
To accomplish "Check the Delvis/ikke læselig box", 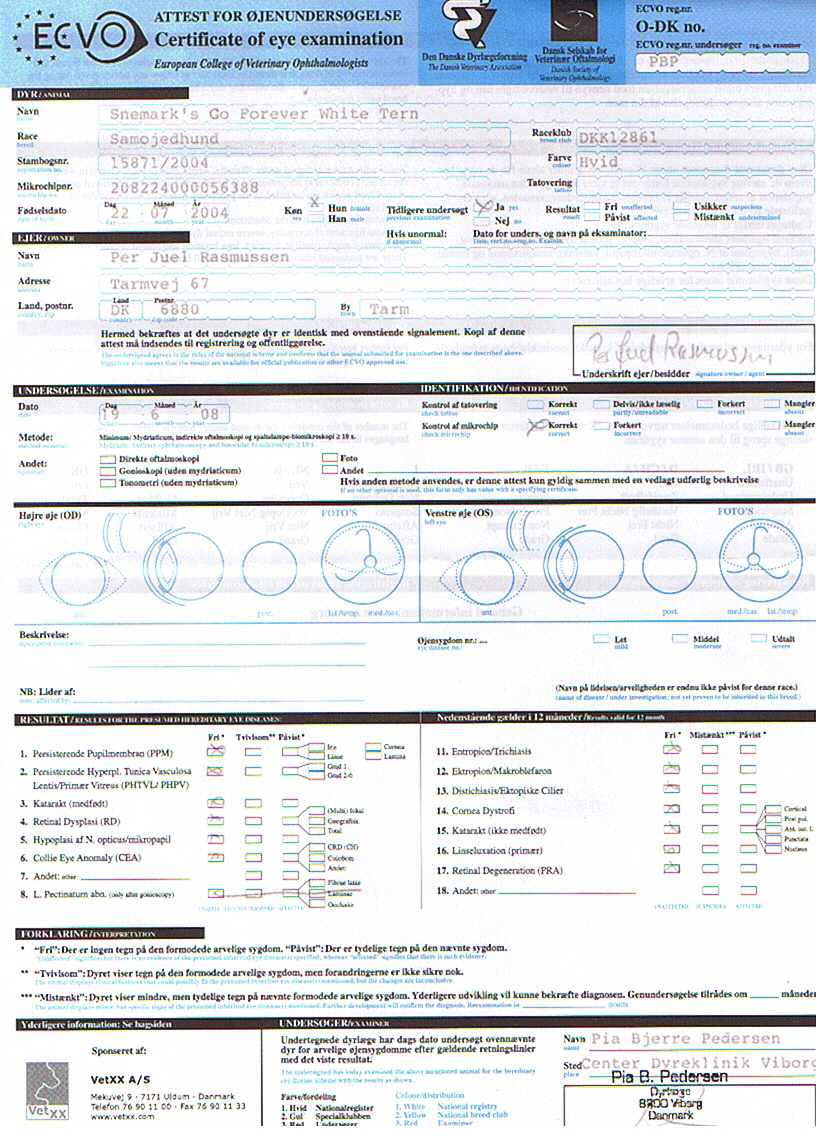I will click(601, 405).
